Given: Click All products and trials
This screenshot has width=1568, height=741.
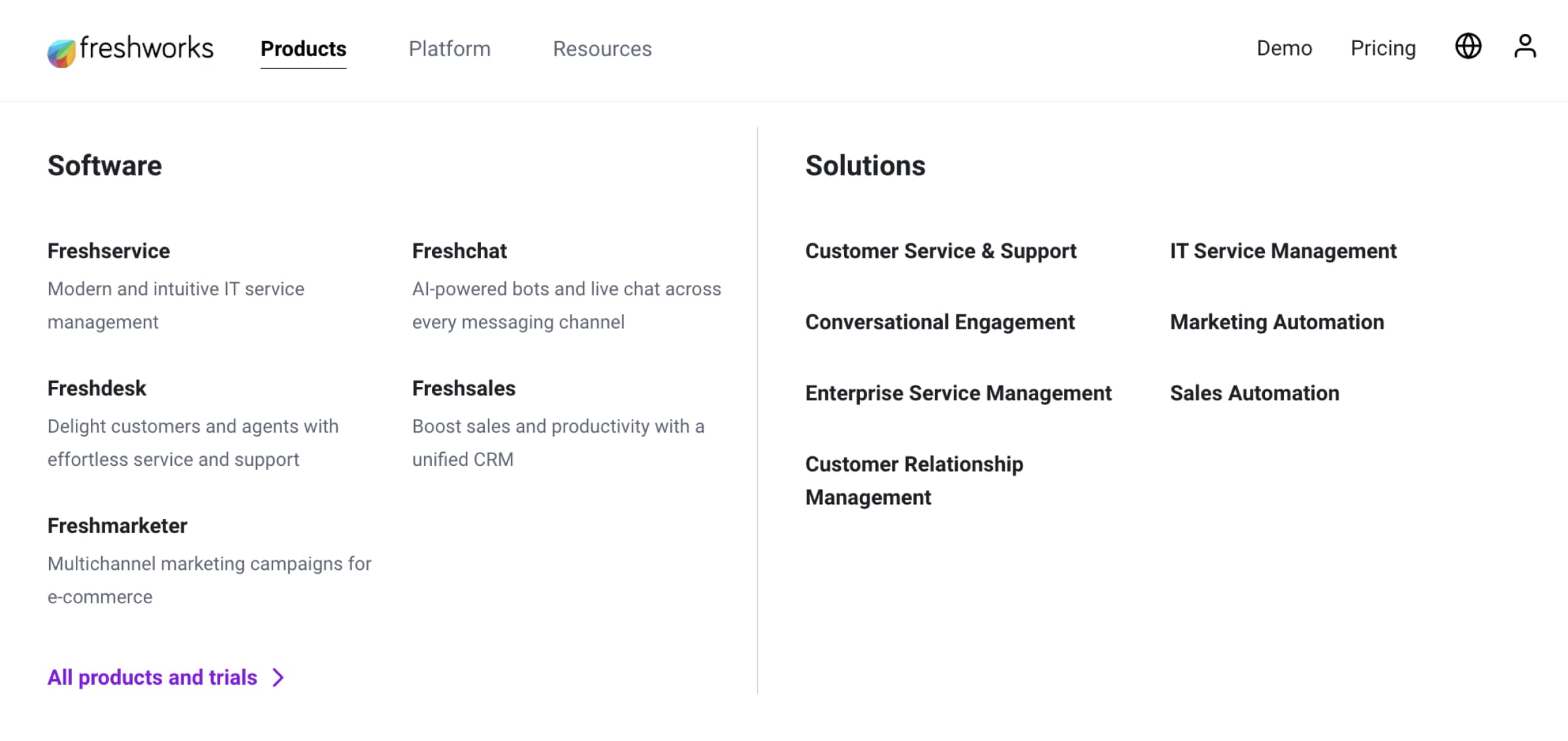Looking at the screenshot, I should tap(152, 678).
